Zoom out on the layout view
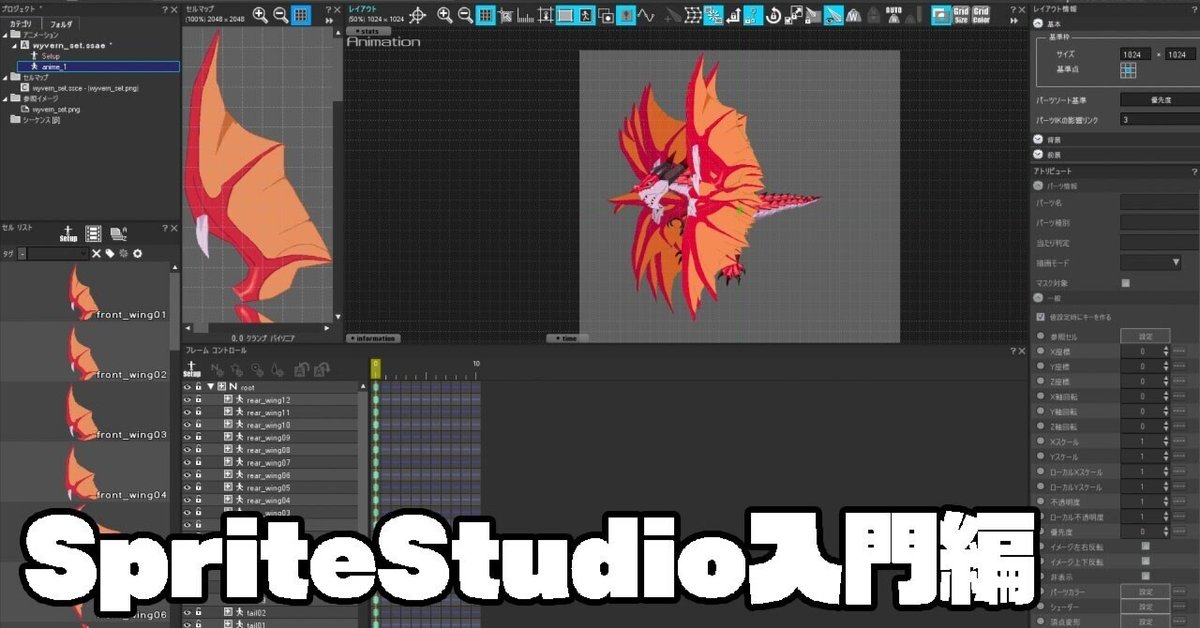 466,15
